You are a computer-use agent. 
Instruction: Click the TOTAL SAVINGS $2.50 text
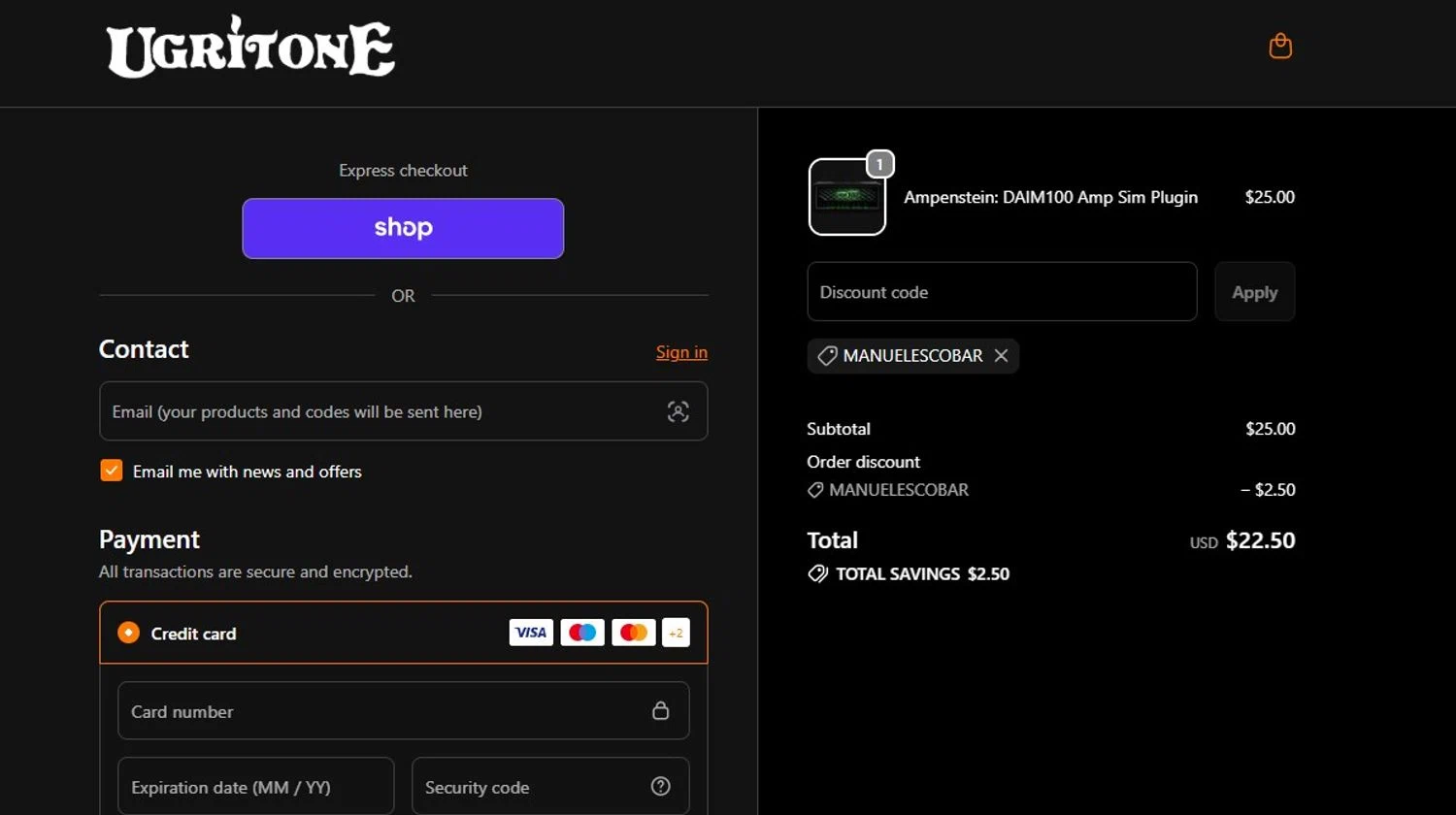point(923,573)
